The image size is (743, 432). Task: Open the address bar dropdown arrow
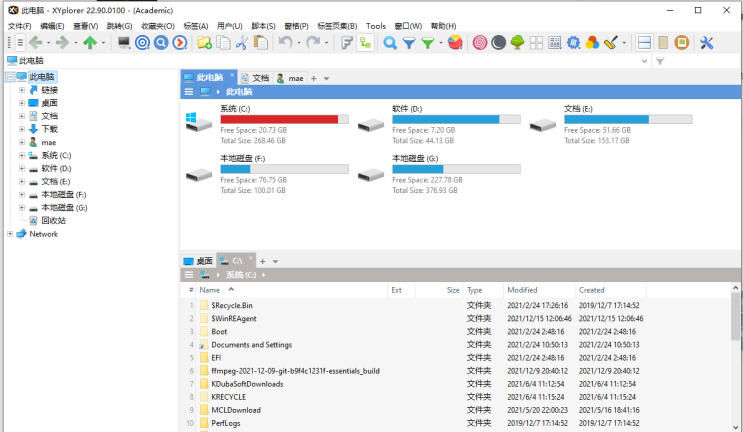(x=644, y=61)
